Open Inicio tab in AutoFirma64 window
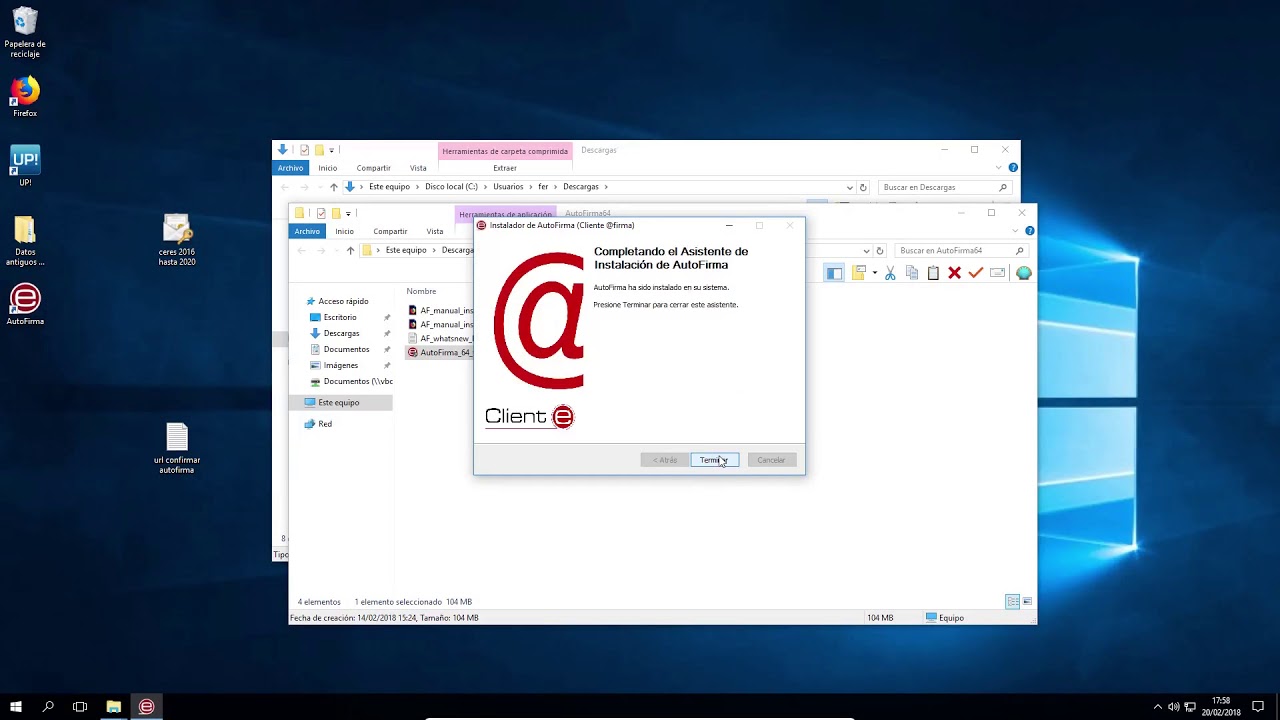This screenshot has width=1280, height=720. coord(344,231)
